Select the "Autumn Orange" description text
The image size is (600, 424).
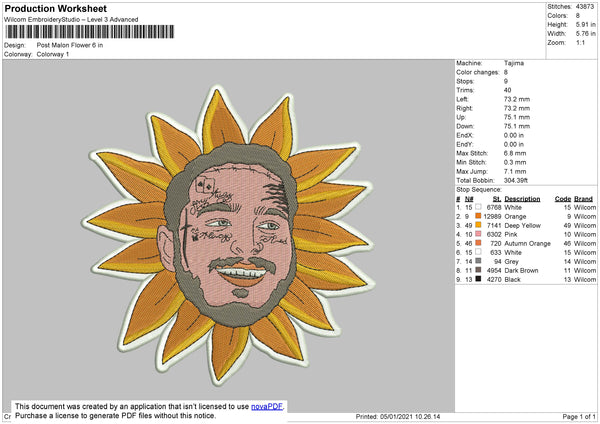pyautogui.click(x=527, y=243)
